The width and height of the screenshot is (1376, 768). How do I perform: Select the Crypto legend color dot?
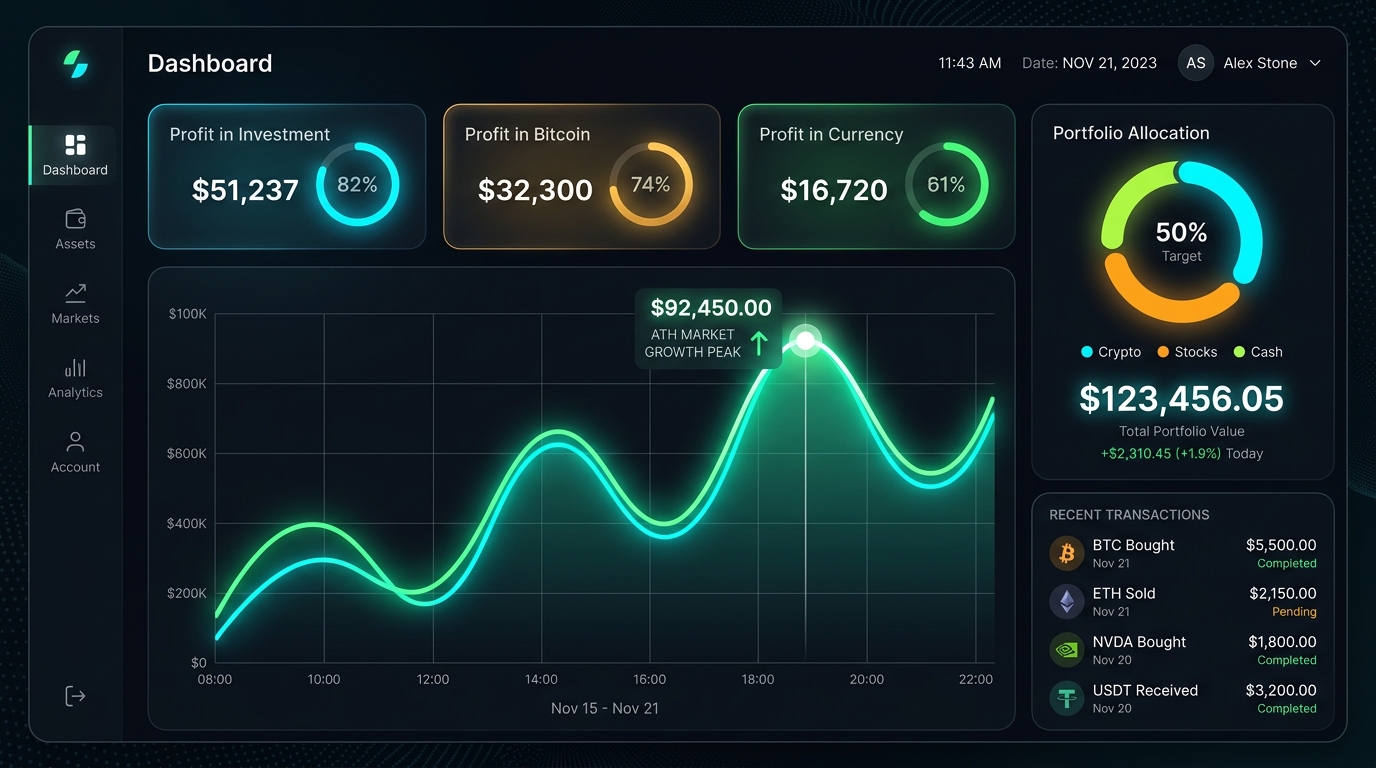[1087, 352]
